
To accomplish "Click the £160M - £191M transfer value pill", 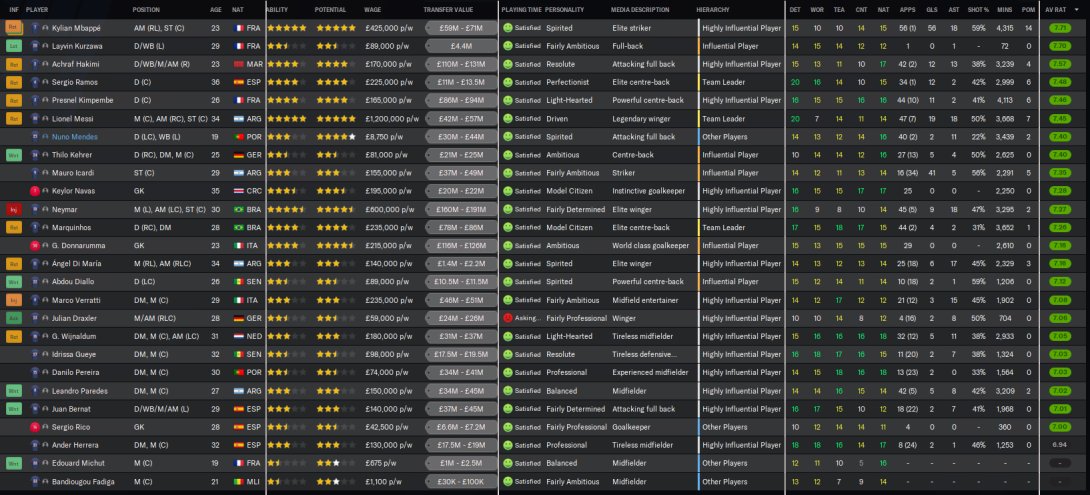I will click(461, 209).
